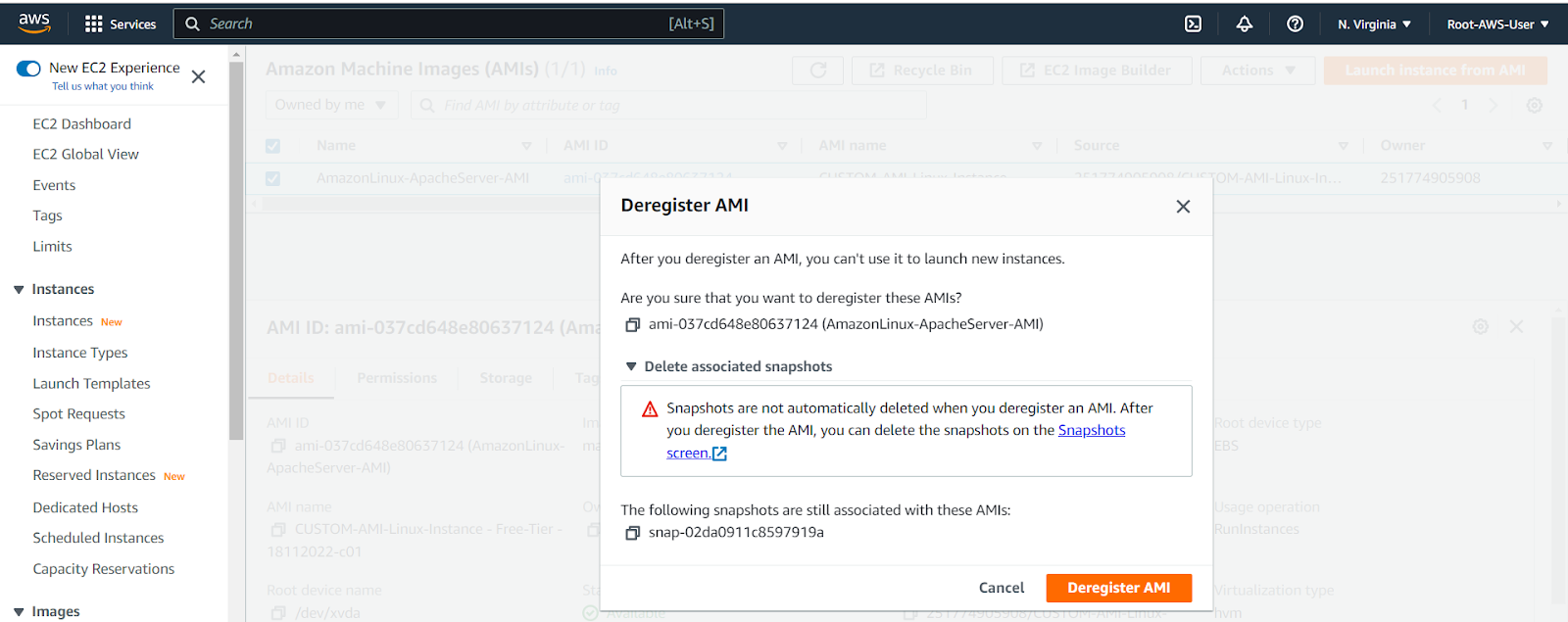Viewport: 1568px width, 622px height.
Task: Open Reserved Instances in sidebar
Action: point(94,476)
